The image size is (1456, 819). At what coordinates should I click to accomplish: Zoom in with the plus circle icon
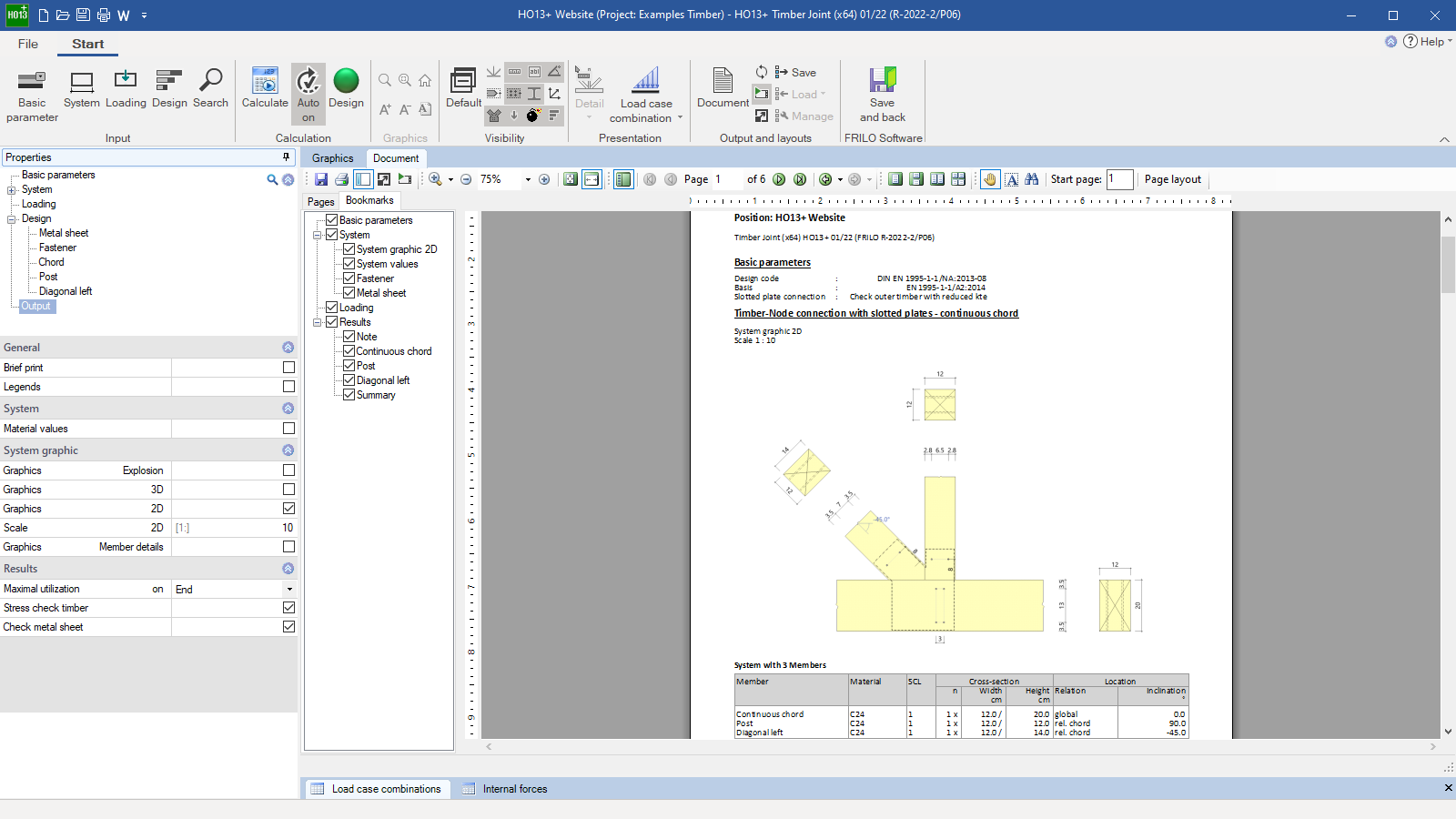coord(544,179)
